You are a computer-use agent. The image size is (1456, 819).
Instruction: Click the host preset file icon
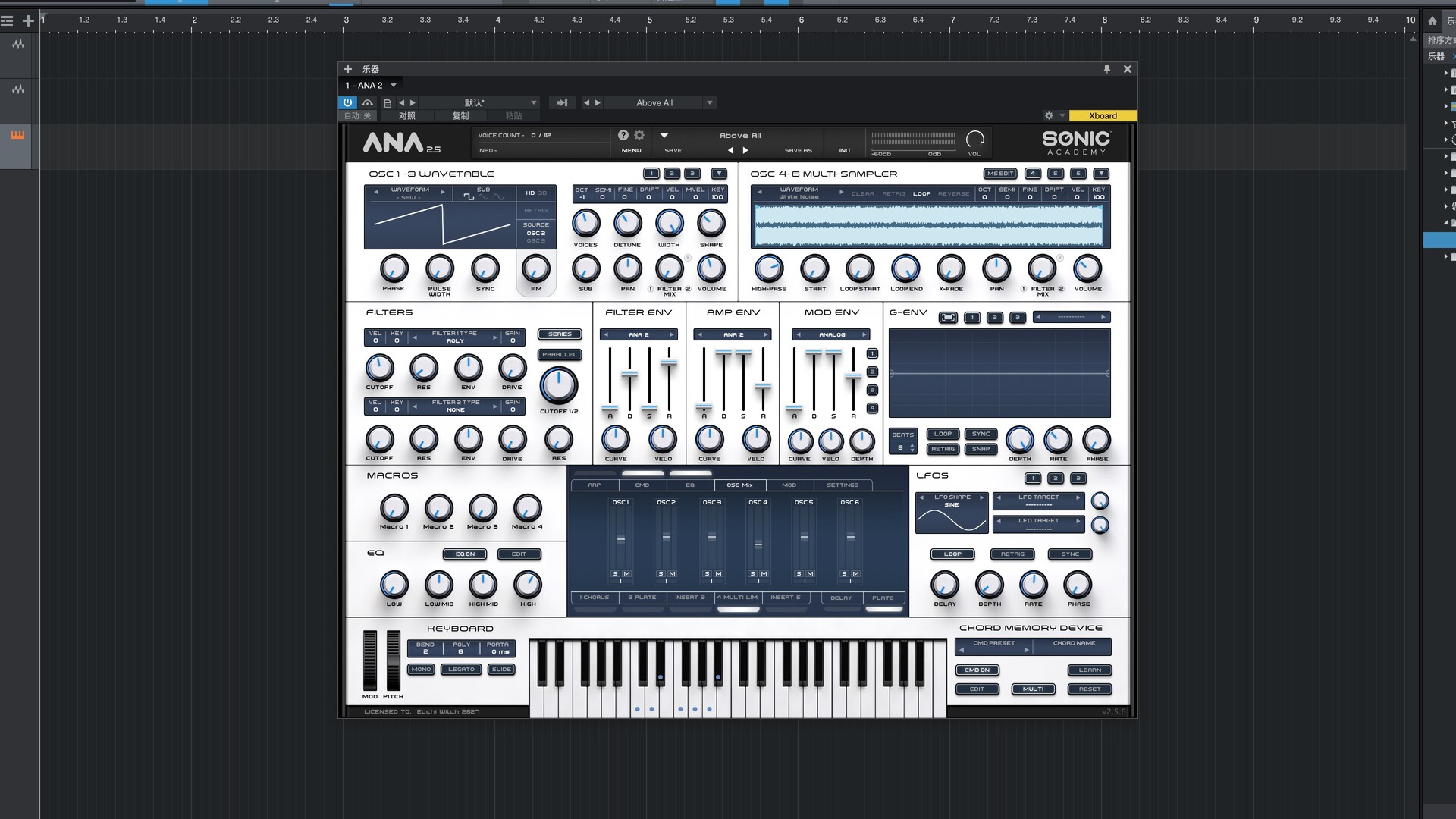pyautogui.click(x=388, y=103)
